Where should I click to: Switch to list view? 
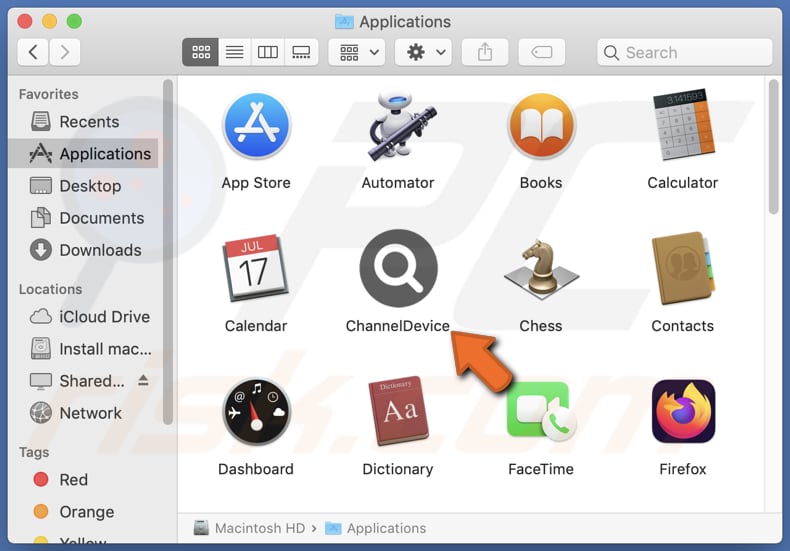click(234, 52)
